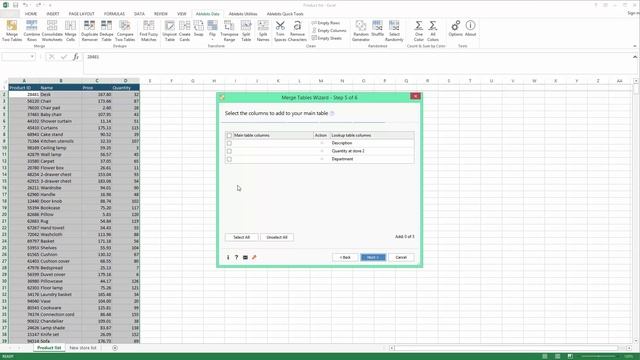Open the VIEW ribbon tab

(x=182, y=14)
